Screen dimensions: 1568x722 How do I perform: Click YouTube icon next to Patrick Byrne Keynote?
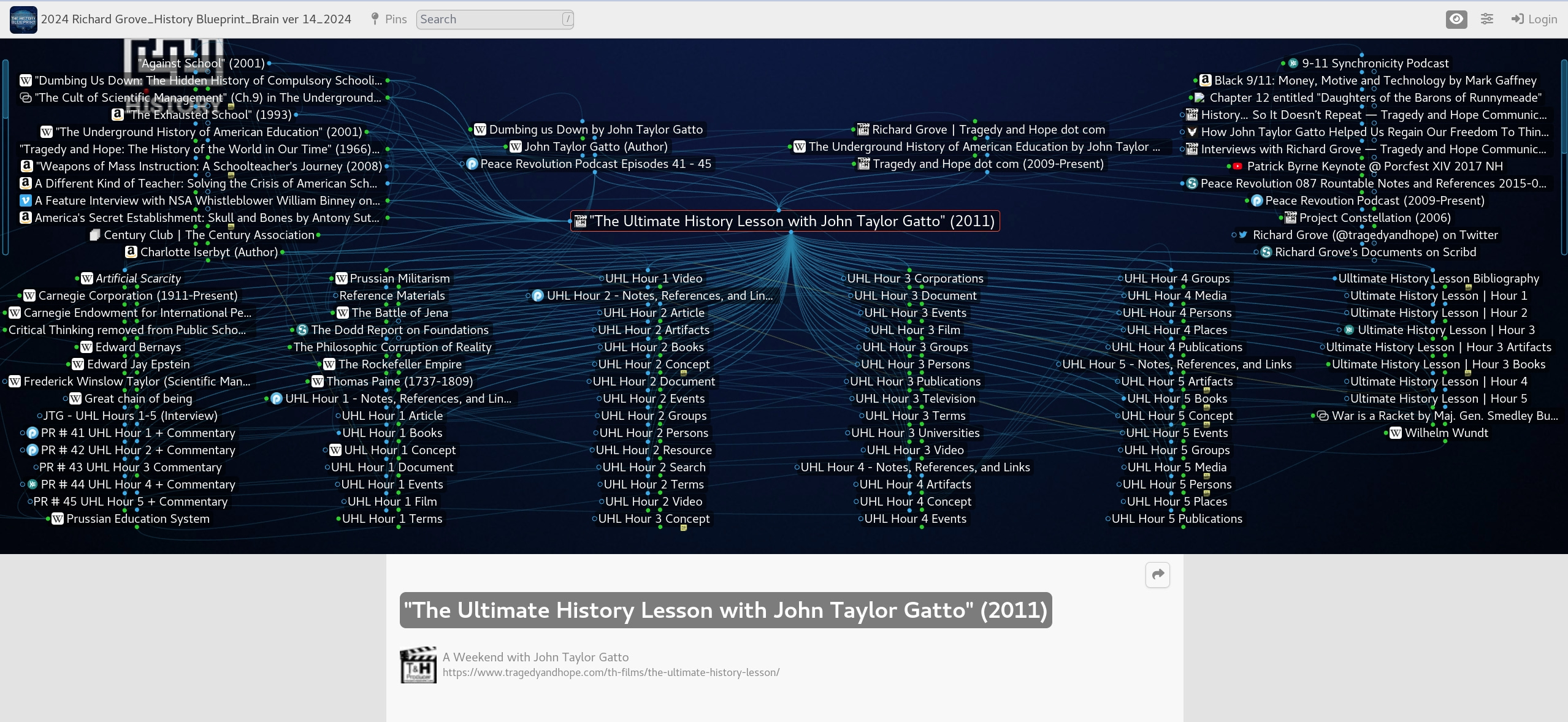(1237, 166)
